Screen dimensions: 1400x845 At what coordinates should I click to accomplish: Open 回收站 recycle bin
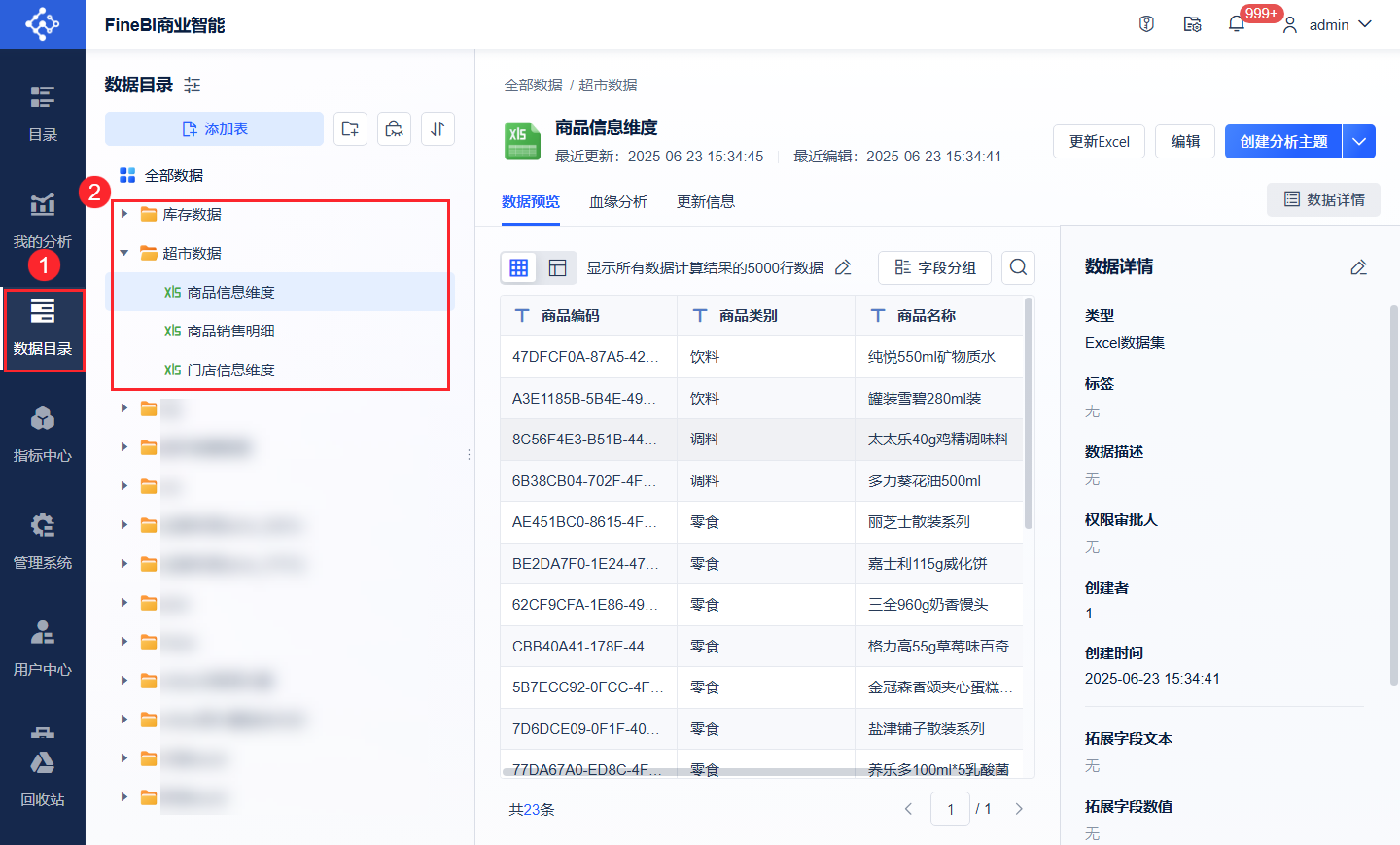click(x=43, y=778)
